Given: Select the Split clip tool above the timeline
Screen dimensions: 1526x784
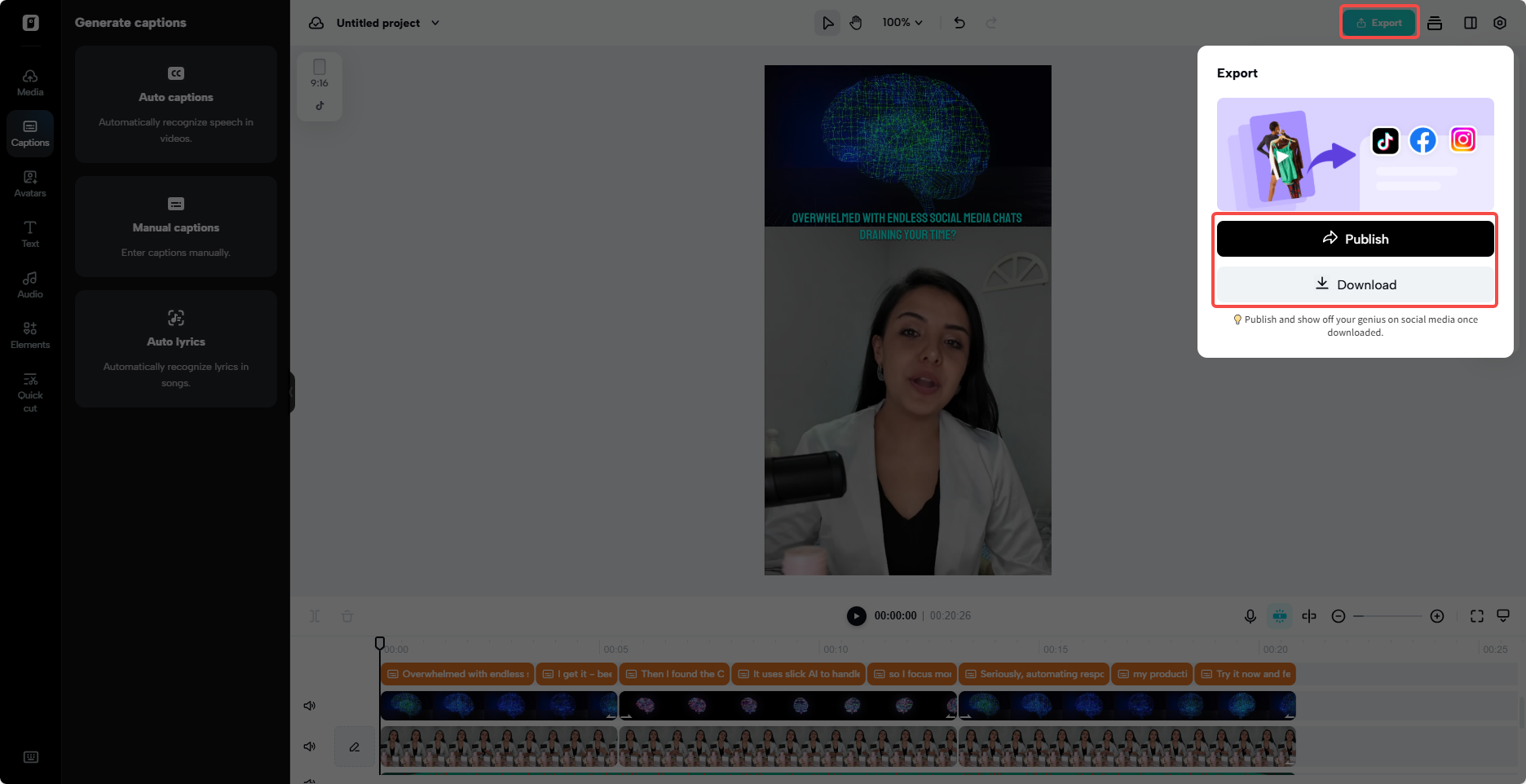Looking at the screenshot, I should click(x=314, y=616).
